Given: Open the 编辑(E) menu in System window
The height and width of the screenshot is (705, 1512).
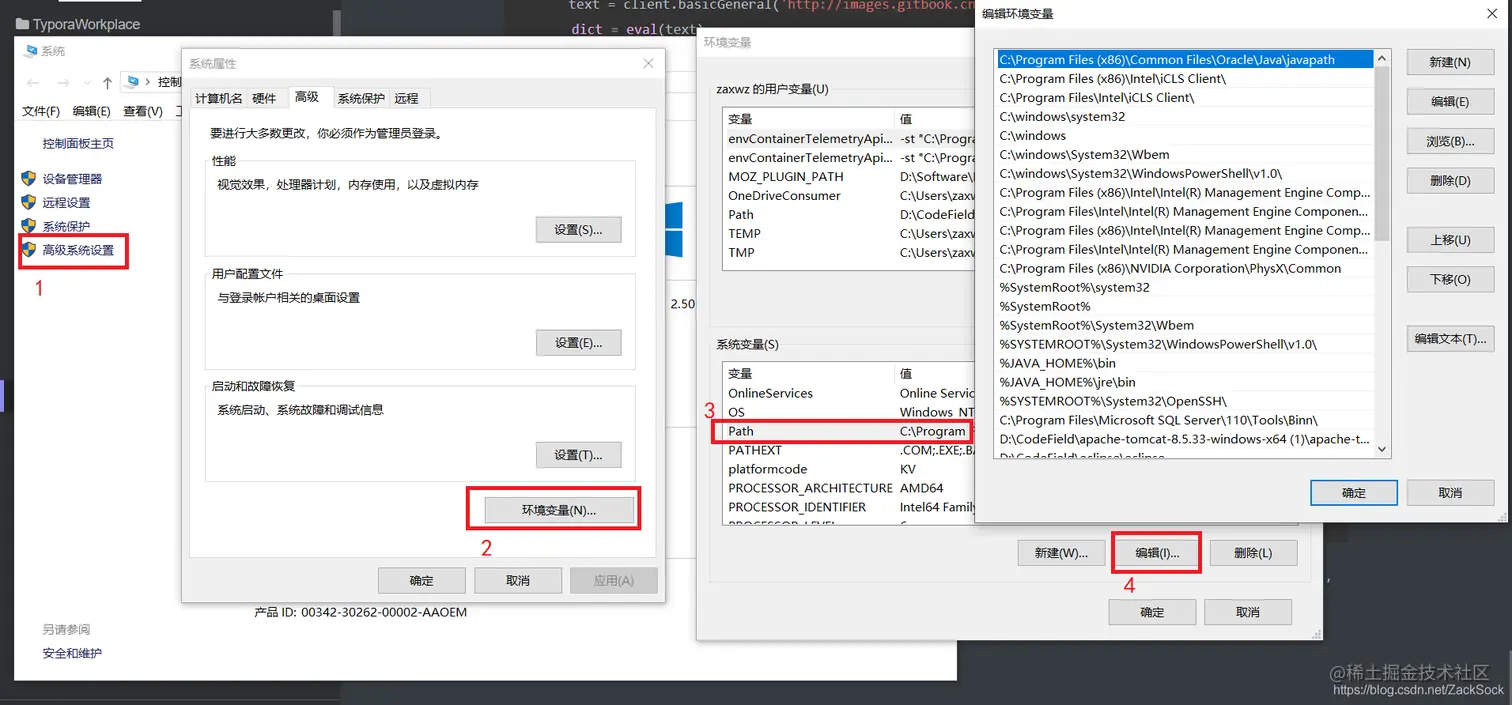Looking at the screenshot, I should coord(91,111).
